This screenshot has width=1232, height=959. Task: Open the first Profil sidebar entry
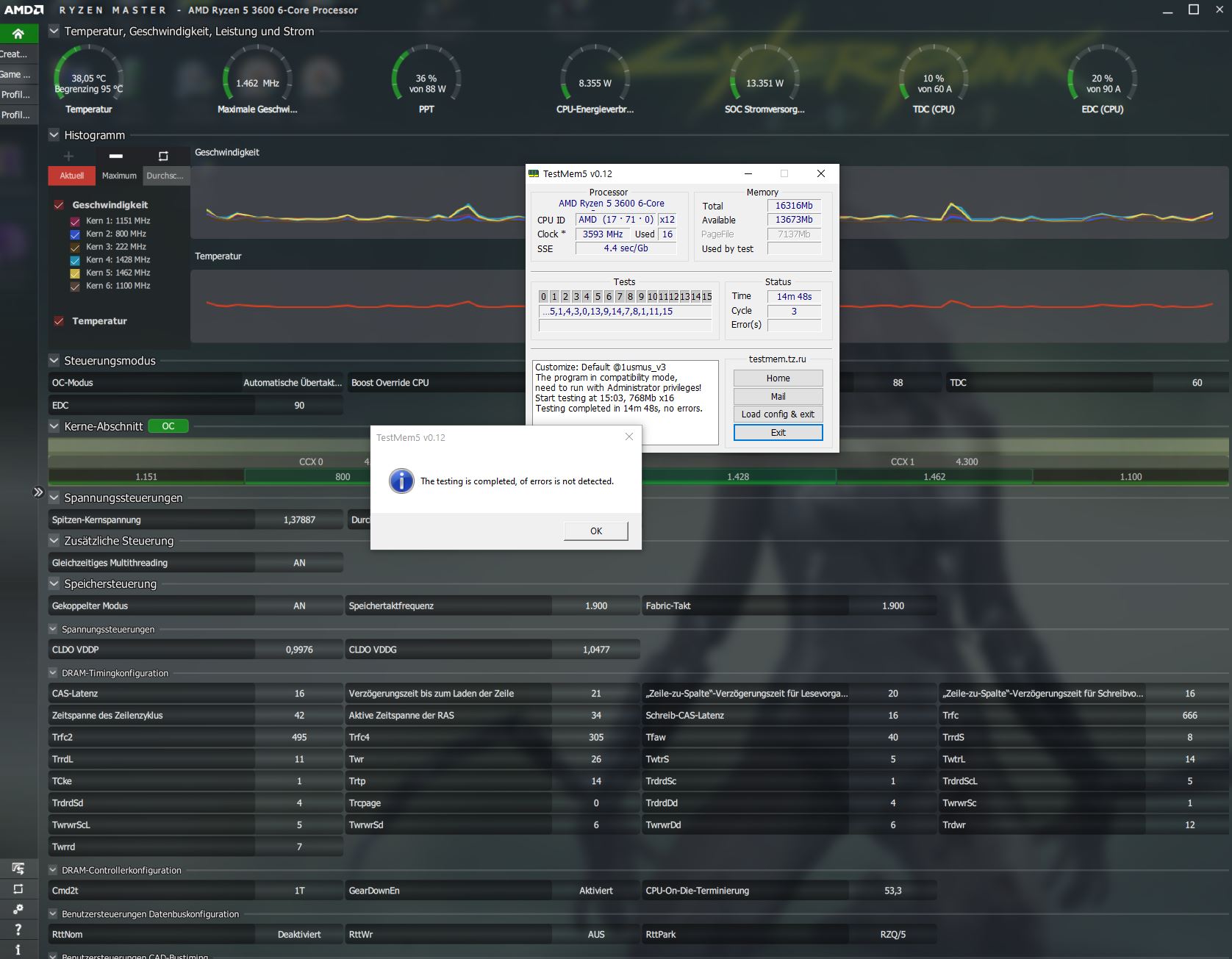pos(18,95)
